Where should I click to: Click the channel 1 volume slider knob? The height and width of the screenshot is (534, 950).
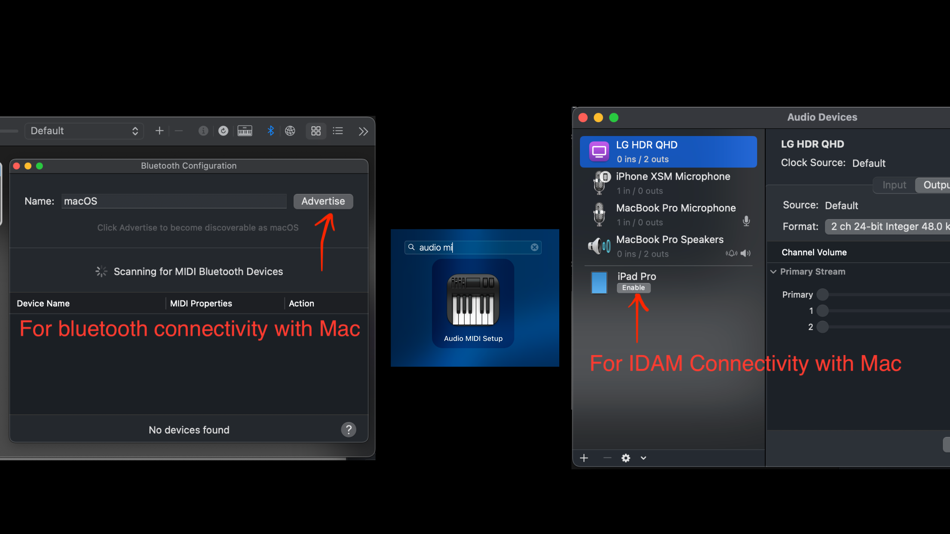822,311
